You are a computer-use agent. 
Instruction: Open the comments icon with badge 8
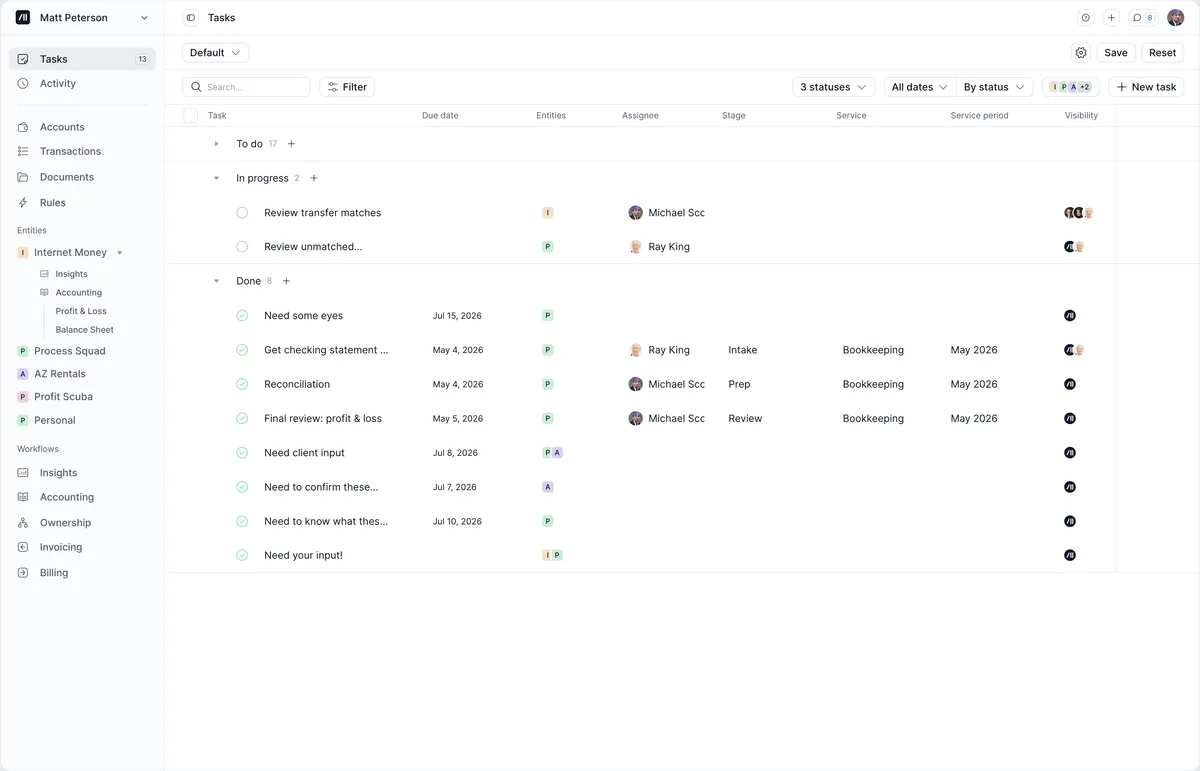1143,18
